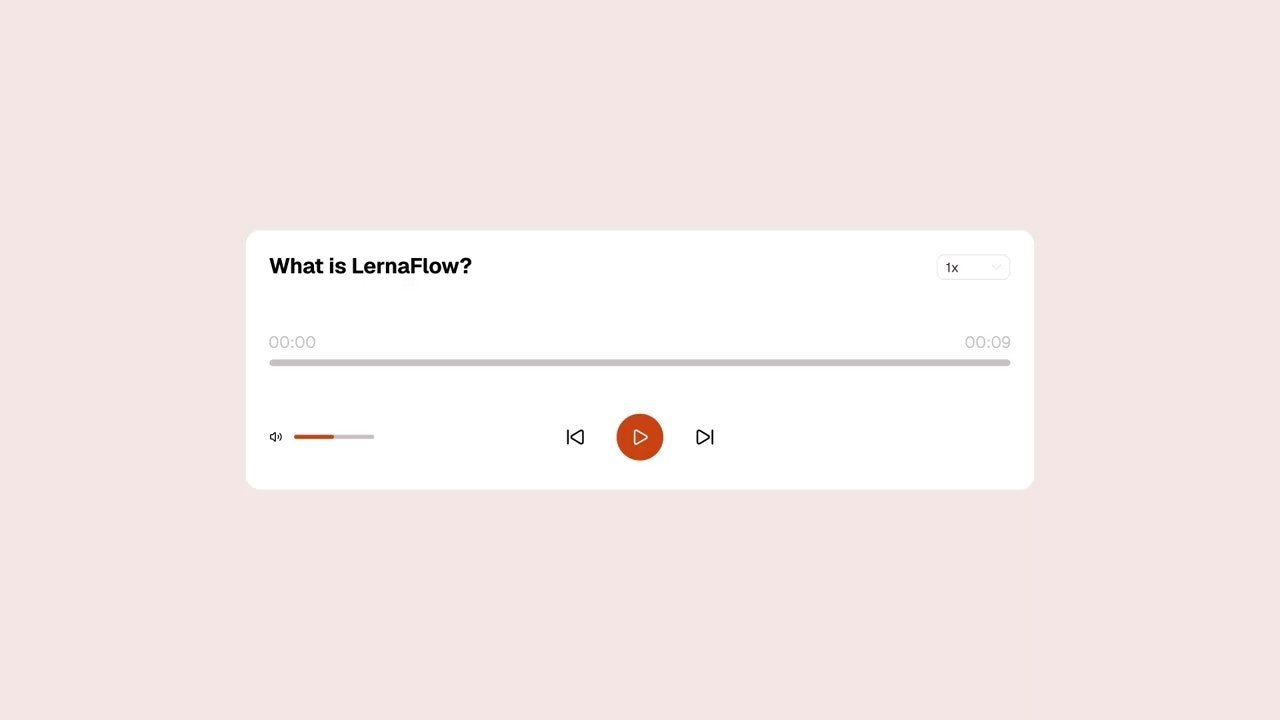Viewport: 1280px width, 720px height.
Task: Click the 00:09 duration label
Action: [x=987, y=342]
